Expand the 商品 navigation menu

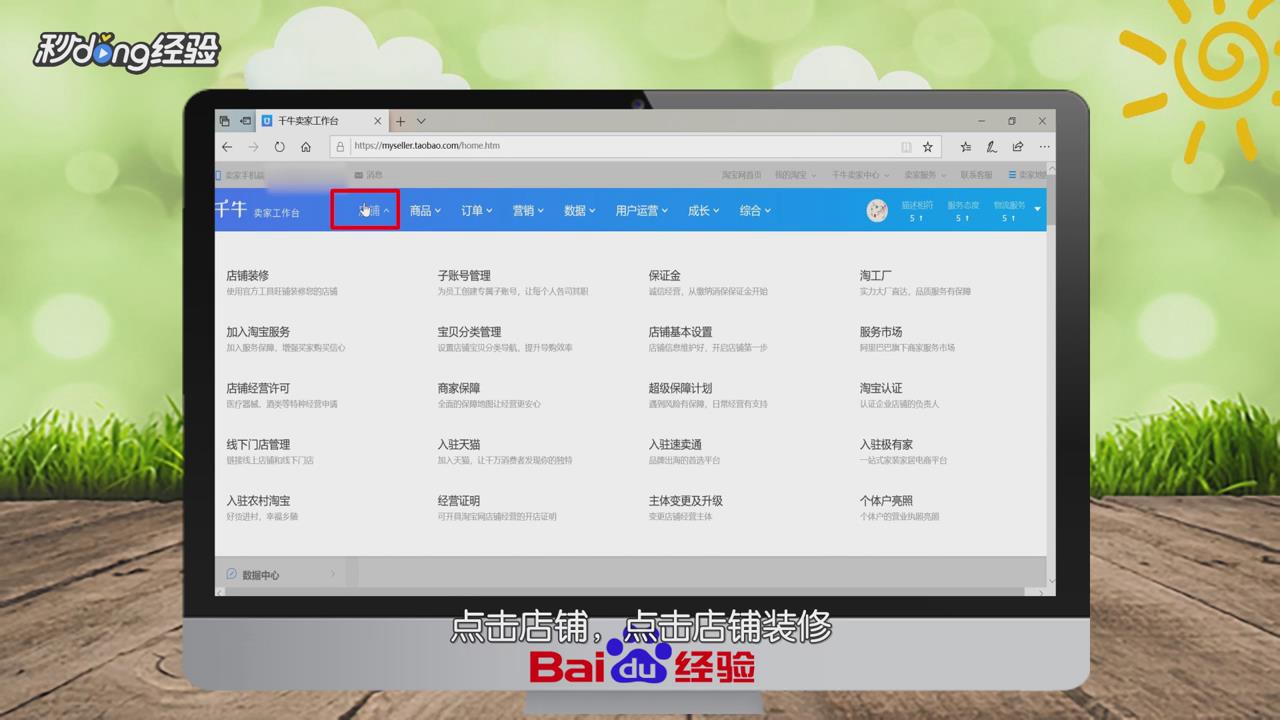click(425, 210)
